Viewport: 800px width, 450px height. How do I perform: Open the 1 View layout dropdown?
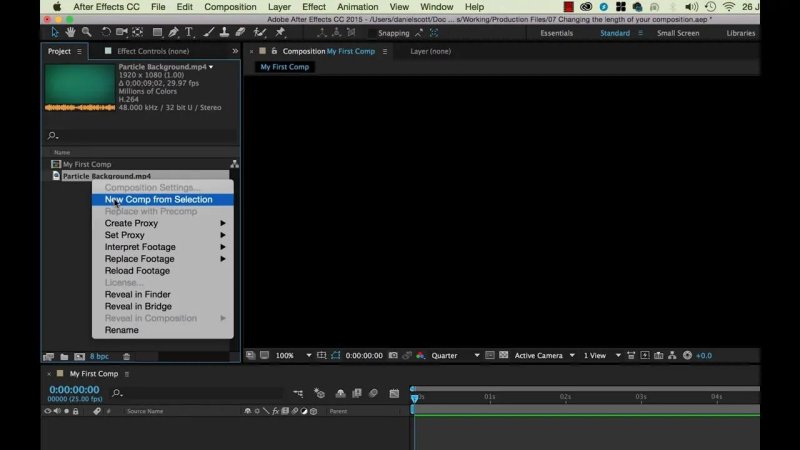(x=602, y=356)
